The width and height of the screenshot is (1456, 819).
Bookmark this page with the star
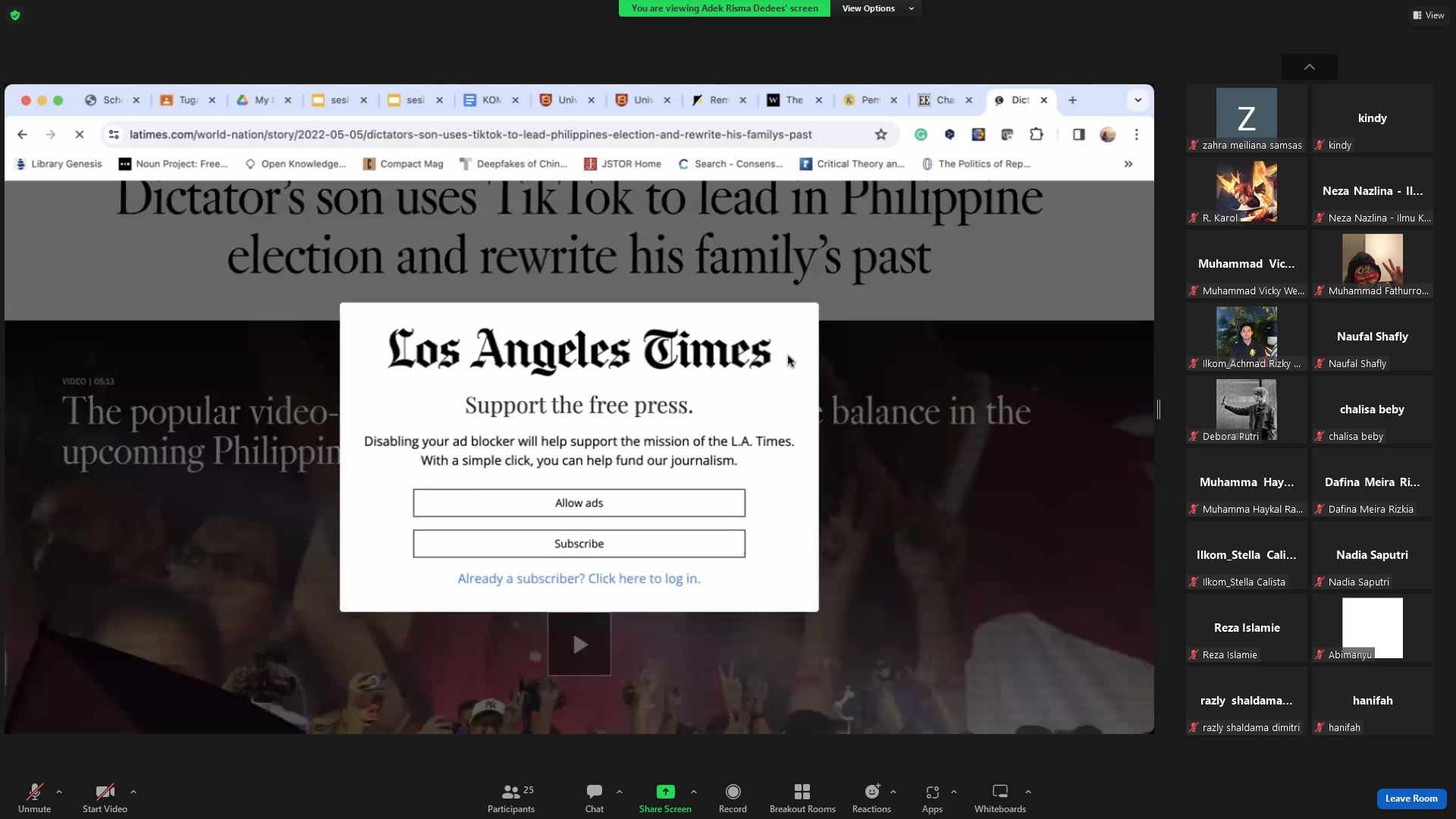pyautogui.click(x=881, y=134)
